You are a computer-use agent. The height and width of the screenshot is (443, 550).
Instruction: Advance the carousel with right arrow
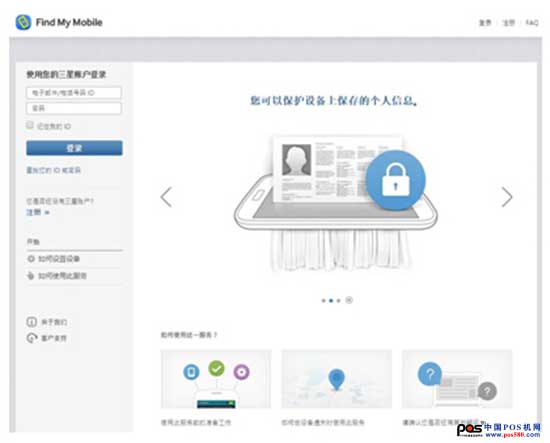507,197
